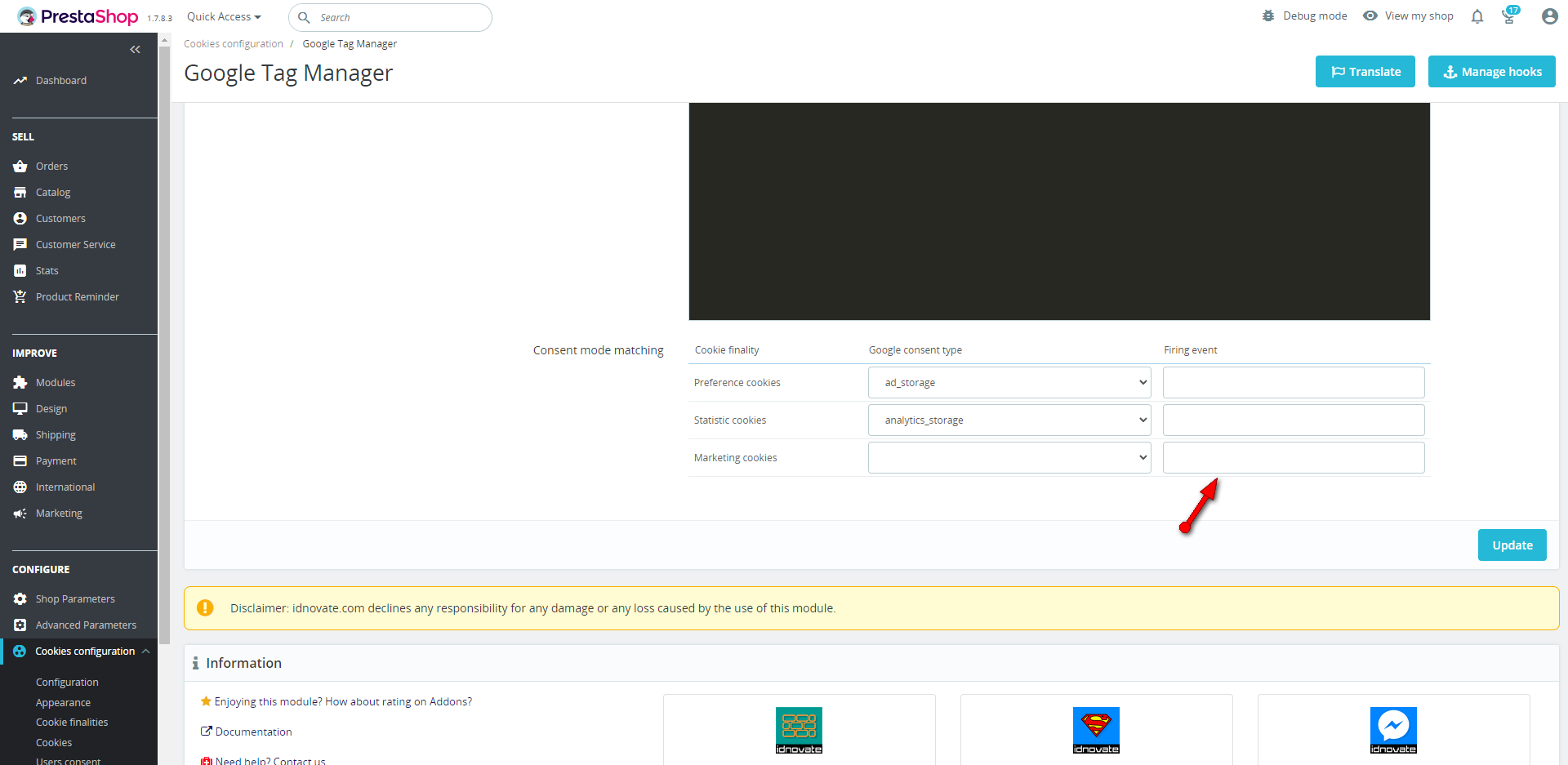Click the Marketing megaphone icon

coord(20,514)
